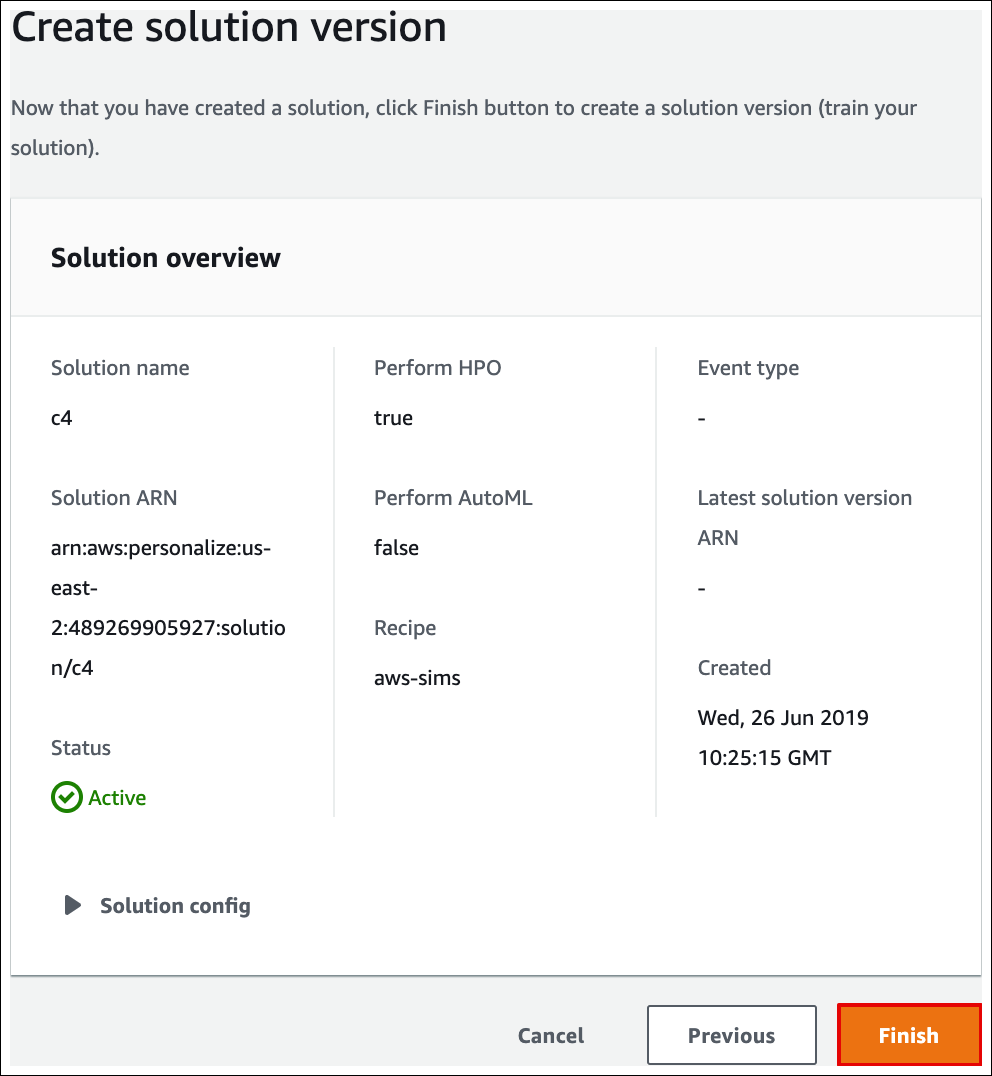Click the Create solution version title

229,27
